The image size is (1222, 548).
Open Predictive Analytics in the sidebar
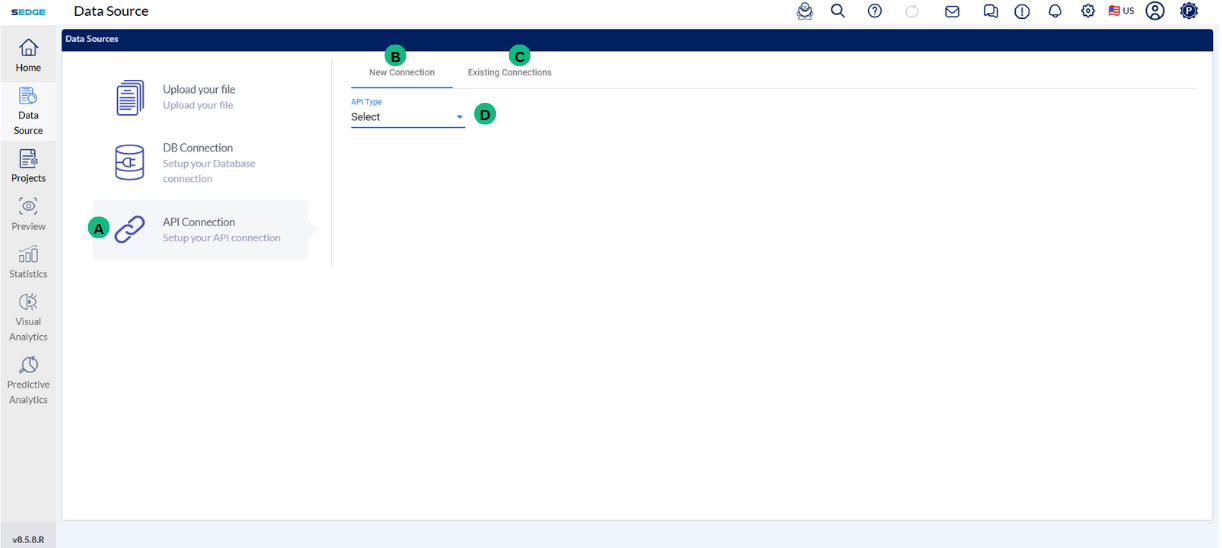tap(28, 379)
